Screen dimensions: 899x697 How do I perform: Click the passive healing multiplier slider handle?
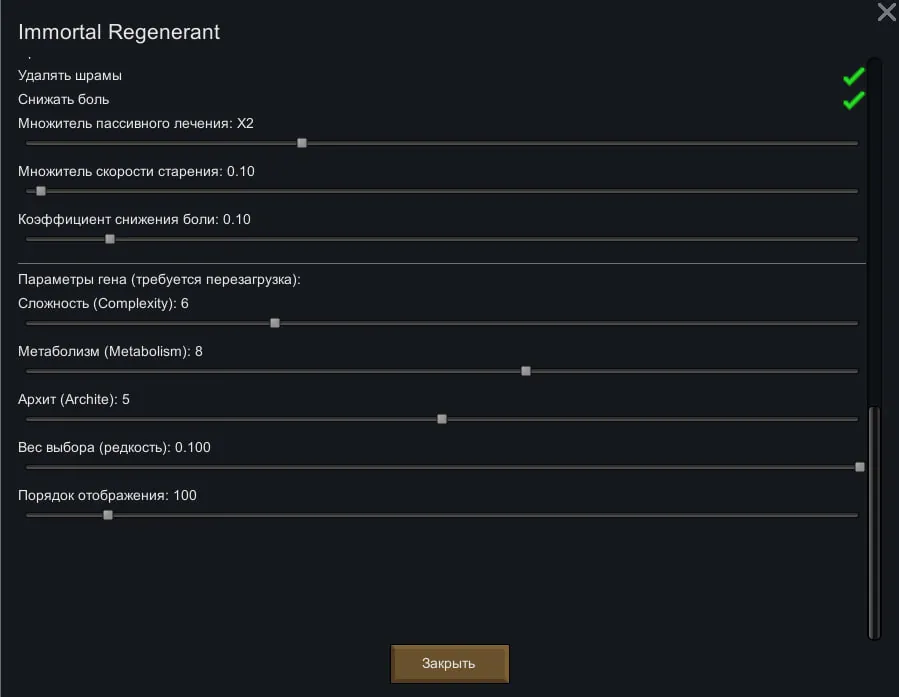point(302,143)
